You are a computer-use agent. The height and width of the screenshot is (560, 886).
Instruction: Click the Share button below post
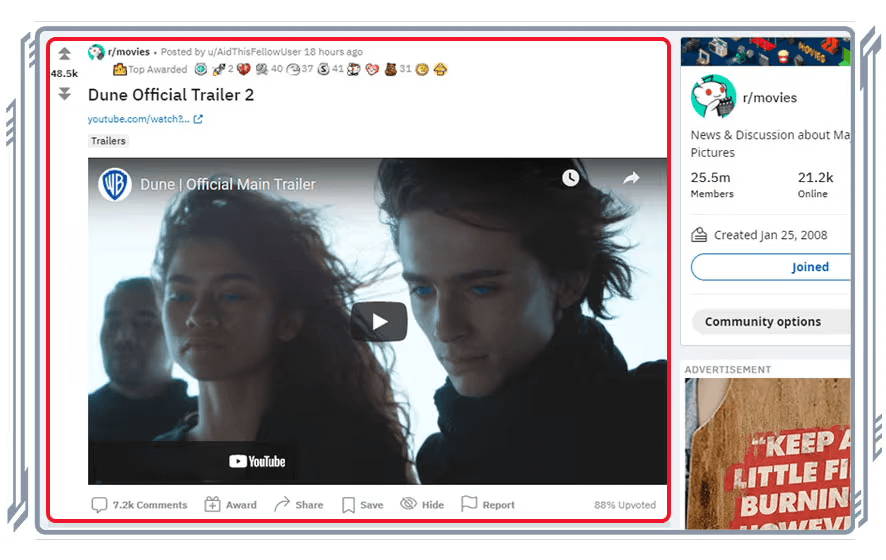point(298,505)
